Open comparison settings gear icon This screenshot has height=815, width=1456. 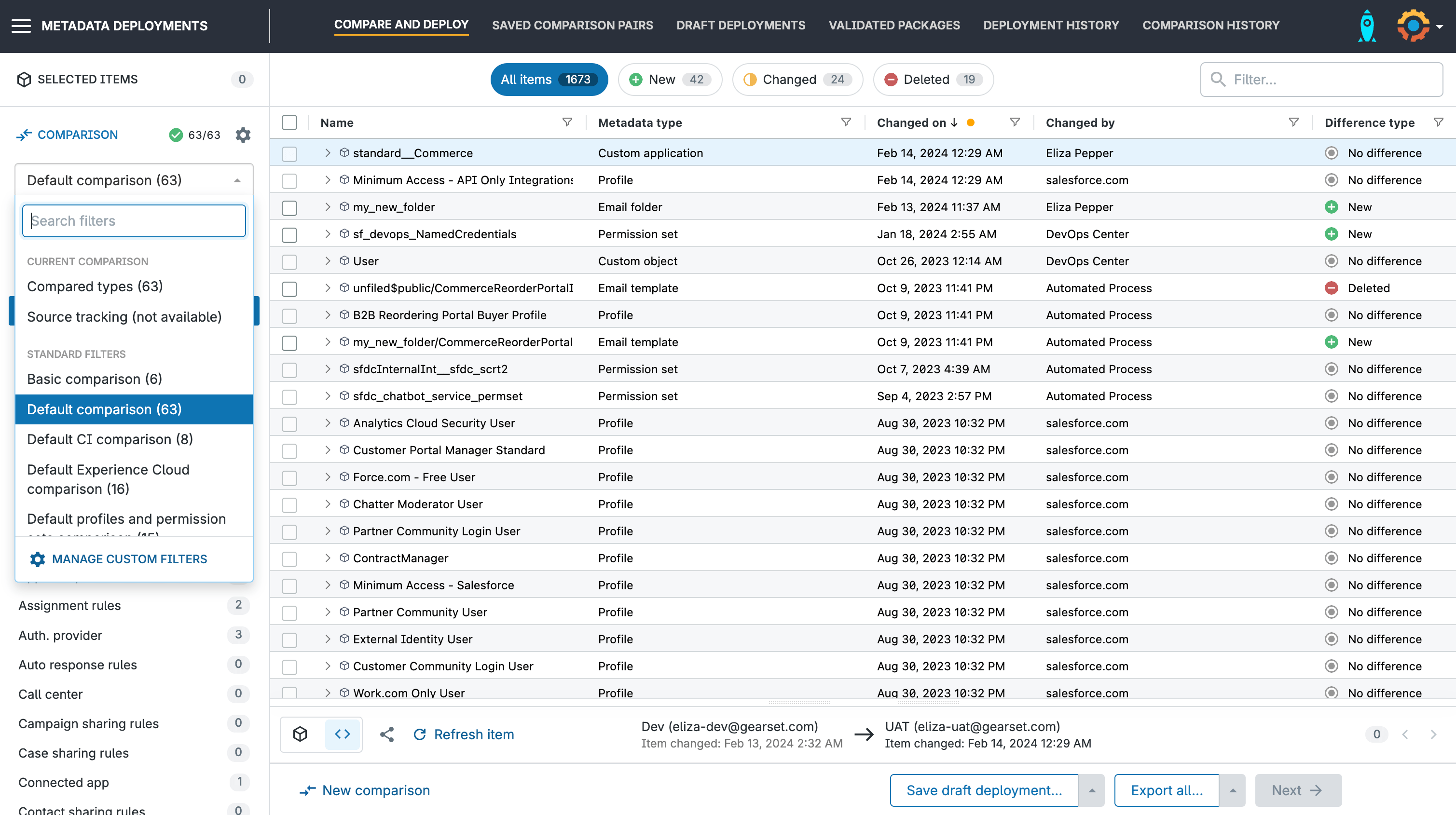click(243, 135)
